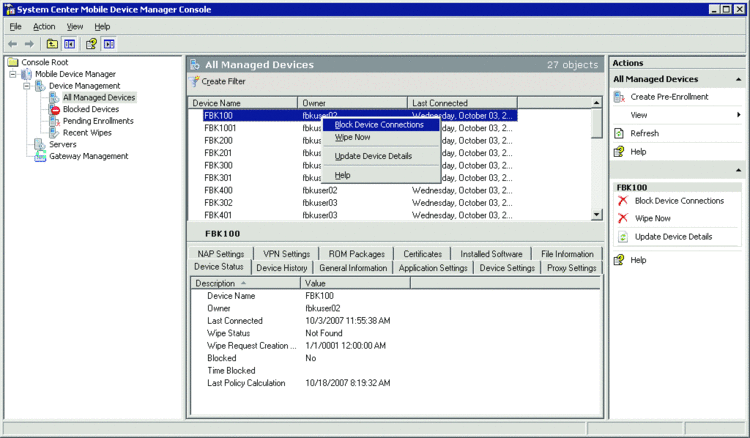Toggle the Show/Hide Action Pane toolbar icon

coord(108,44)
